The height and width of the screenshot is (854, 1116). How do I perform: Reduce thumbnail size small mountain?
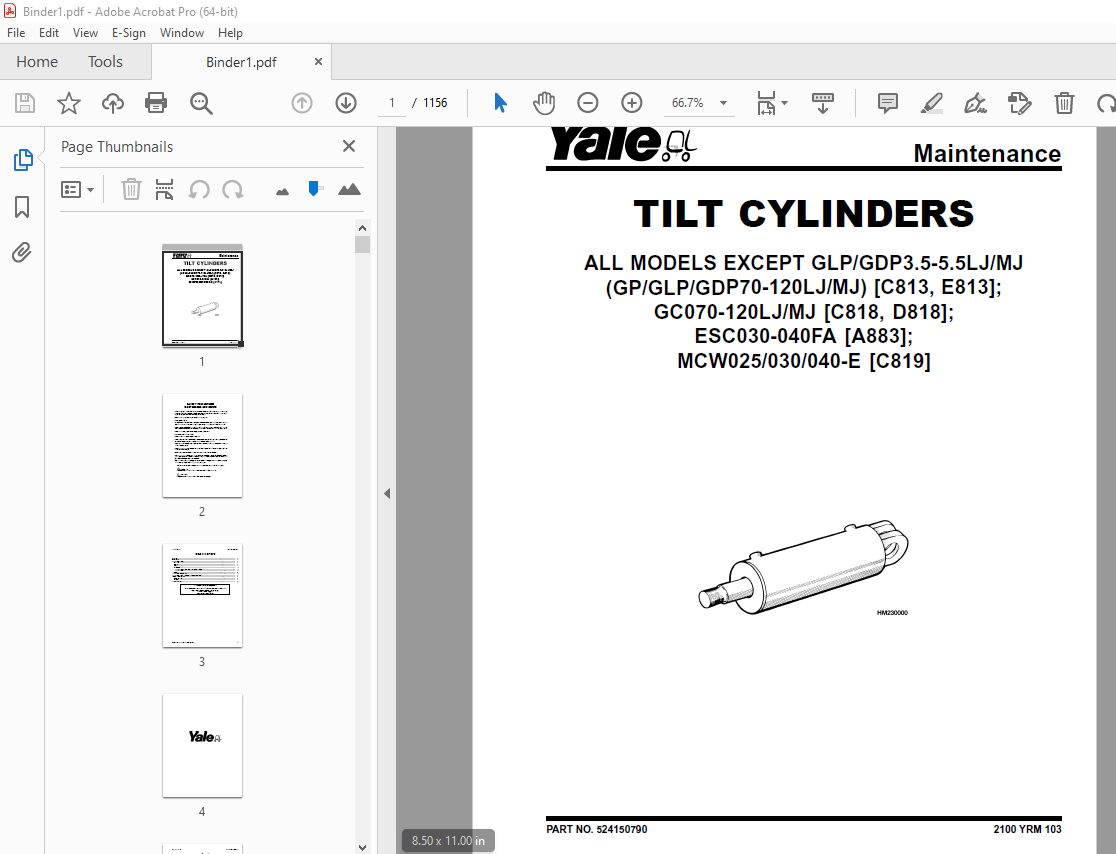[283, 191]
